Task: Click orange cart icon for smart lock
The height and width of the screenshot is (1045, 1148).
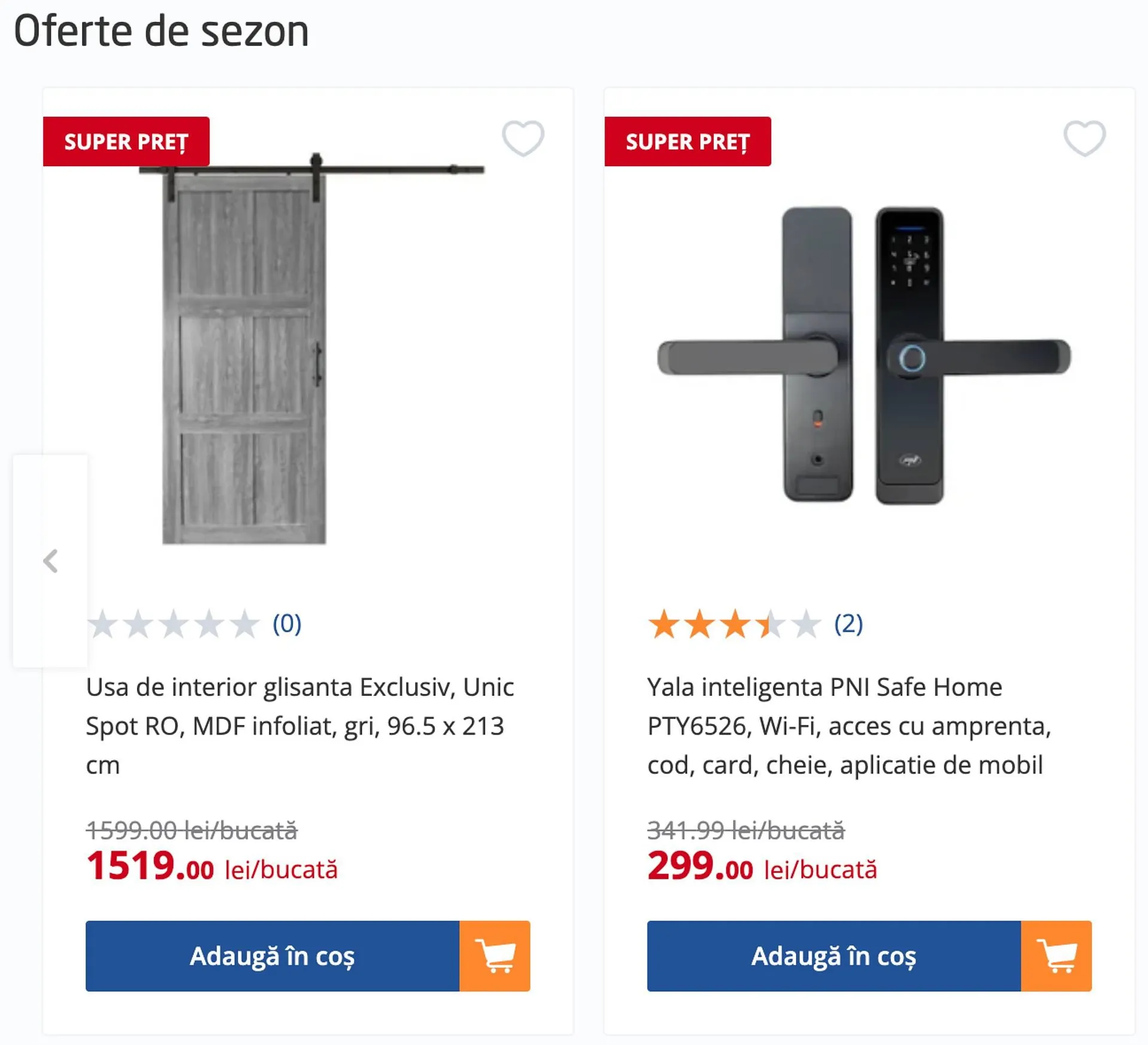Action: [x=1056, y=955]
